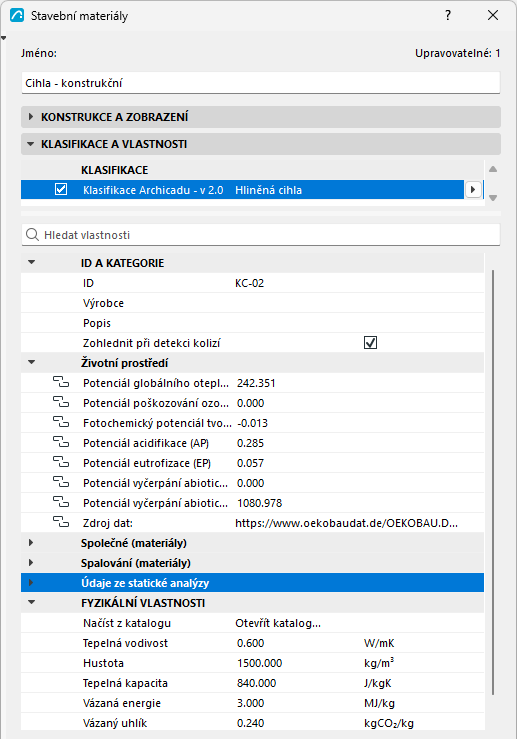Focus the Hledat vlastnosti search field
Image resolution: width=517 pixels, height=739 pixels.
click(x=261, y=235)
